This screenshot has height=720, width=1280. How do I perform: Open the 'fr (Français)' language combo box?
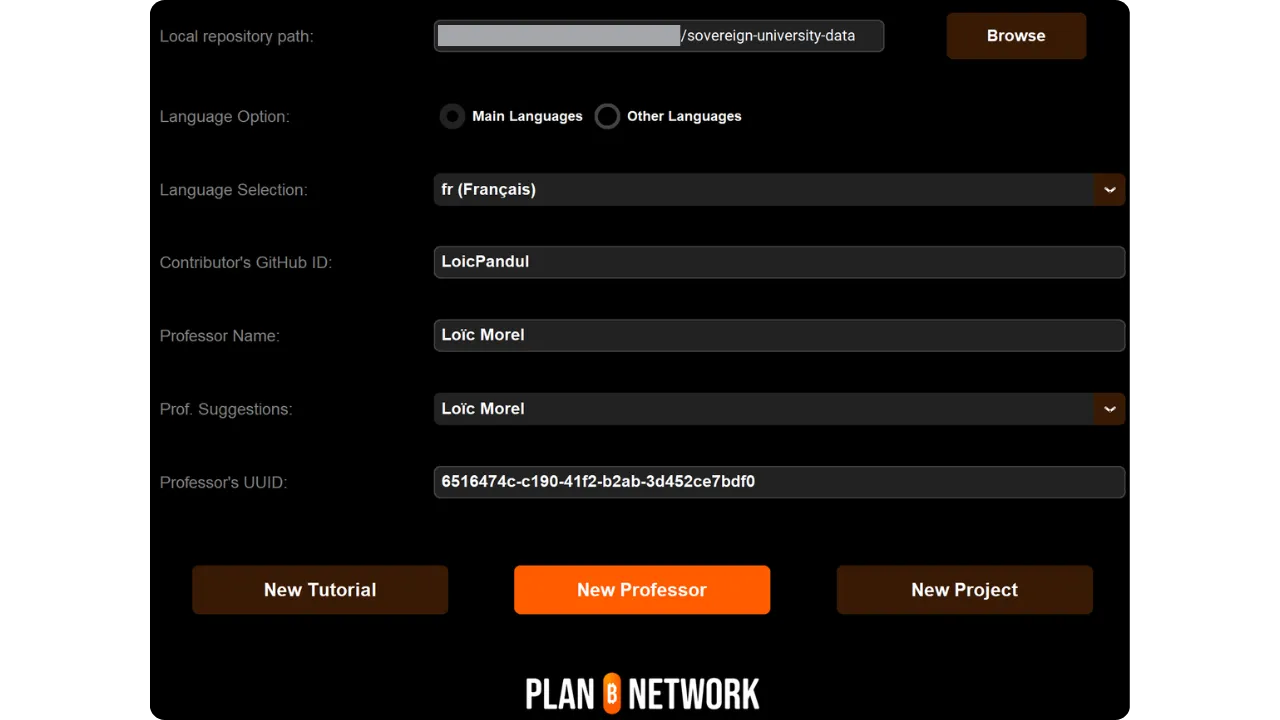point(765,190)
